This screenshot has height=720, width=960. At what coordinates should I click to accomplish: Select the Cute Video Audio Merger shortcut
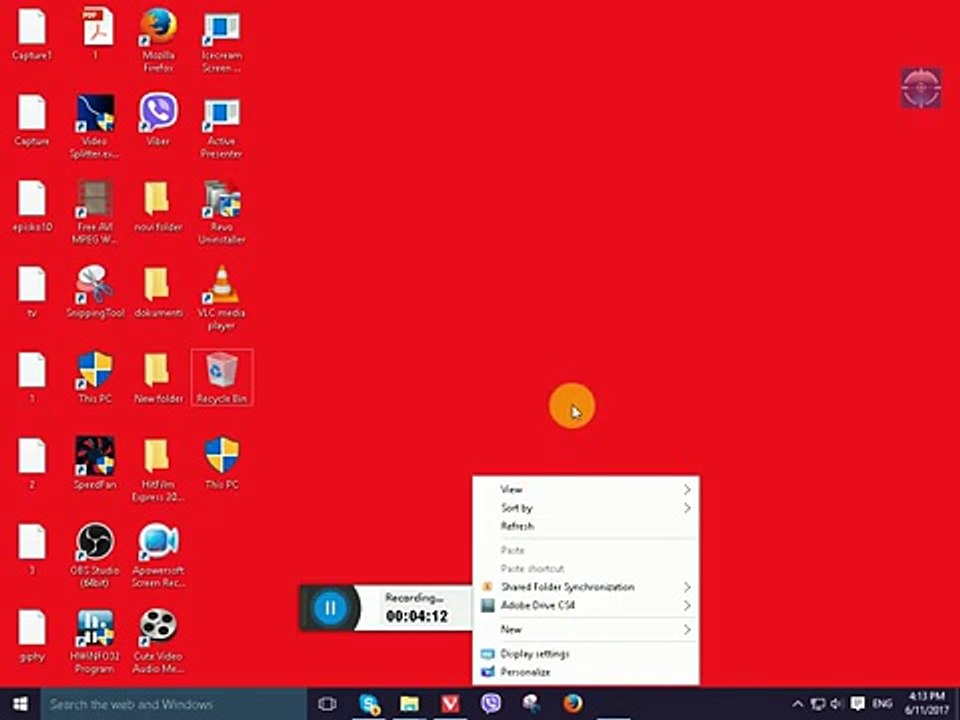click(158, 641)
